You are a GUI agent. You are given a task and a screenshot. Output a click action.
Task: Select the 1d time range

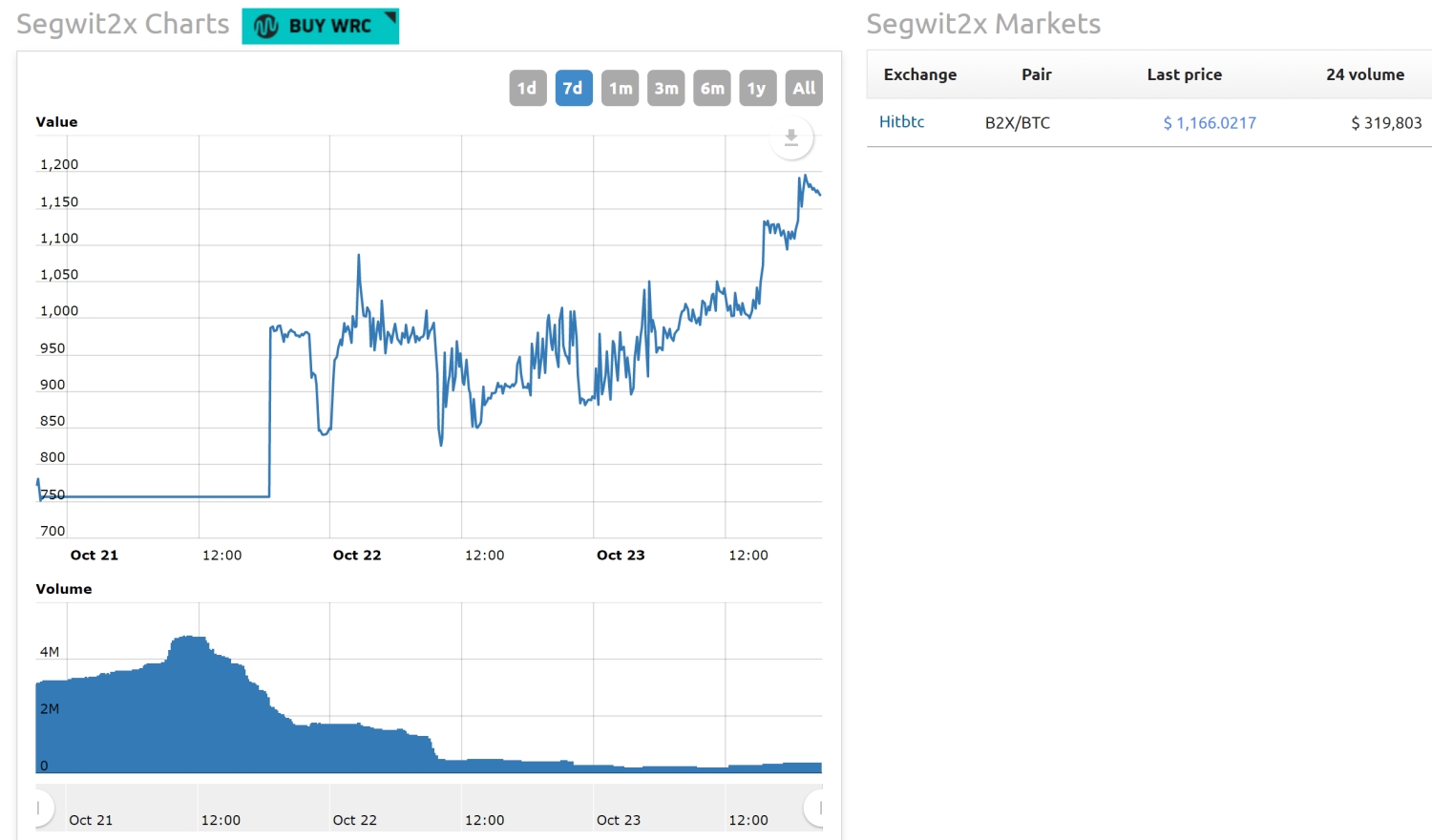527,88
